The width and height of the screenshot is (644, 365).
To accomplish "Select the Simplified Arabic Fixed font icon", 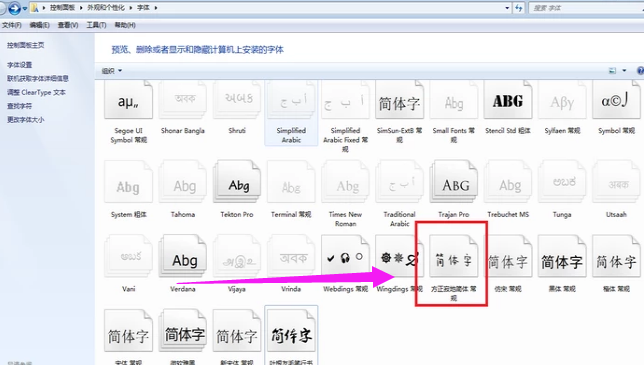I will click(x=345, y=101).
